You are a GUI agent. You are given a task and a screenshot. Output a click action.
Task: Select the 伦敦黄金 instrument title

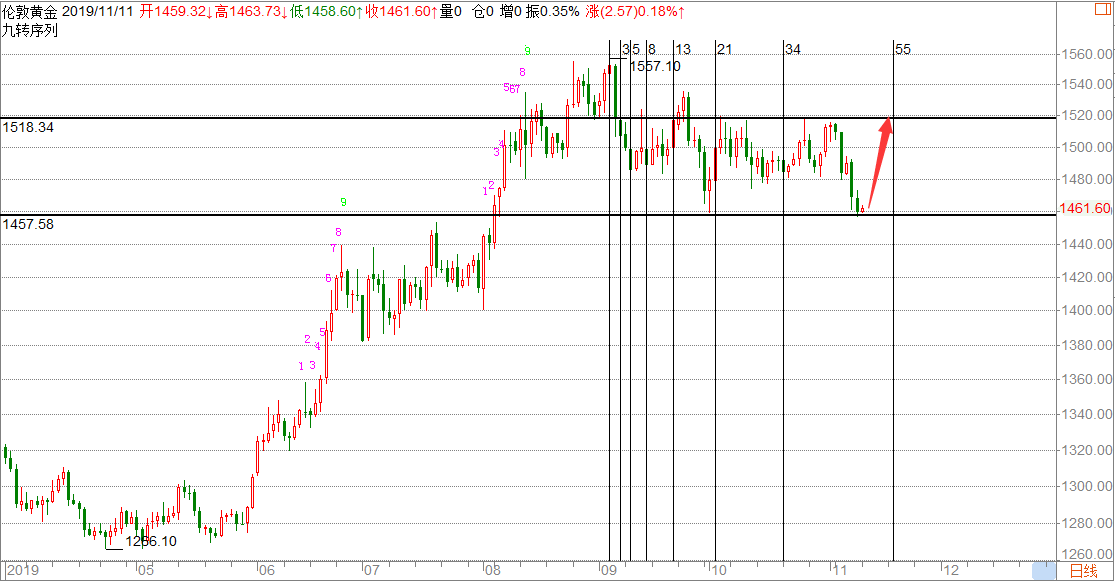click(29, 12)
